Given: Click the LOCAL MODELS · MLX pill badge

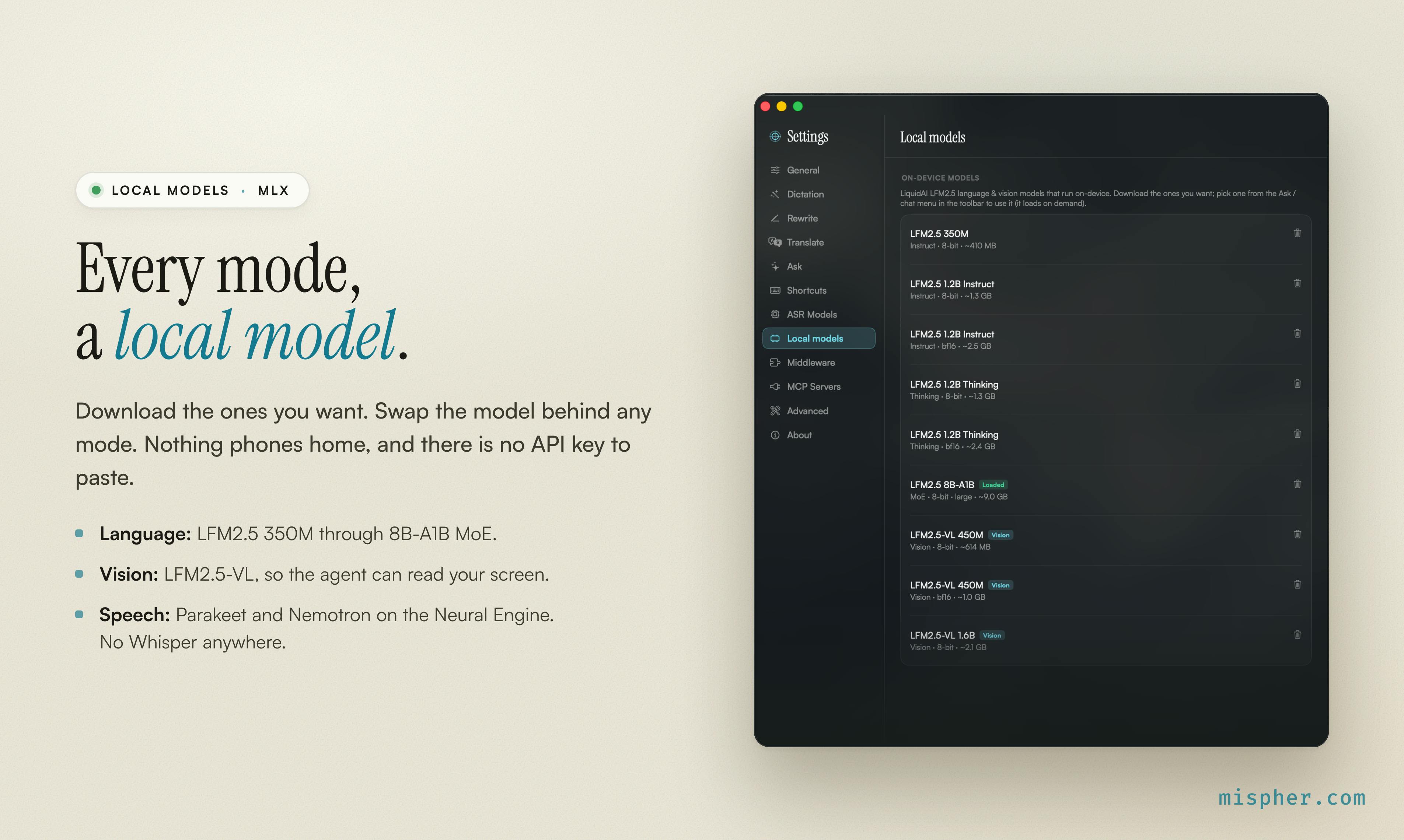Looking at the screenshot, I should coord(192,190).
